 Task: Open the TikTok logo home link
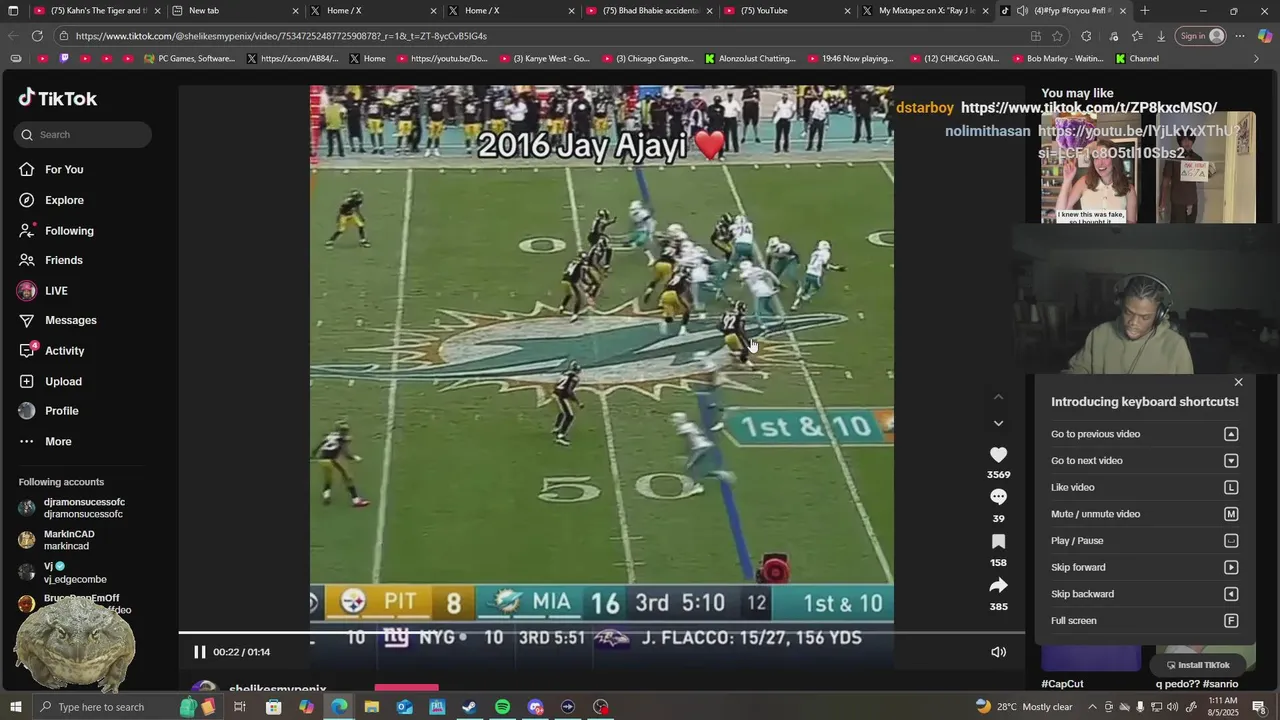(58, 98)
